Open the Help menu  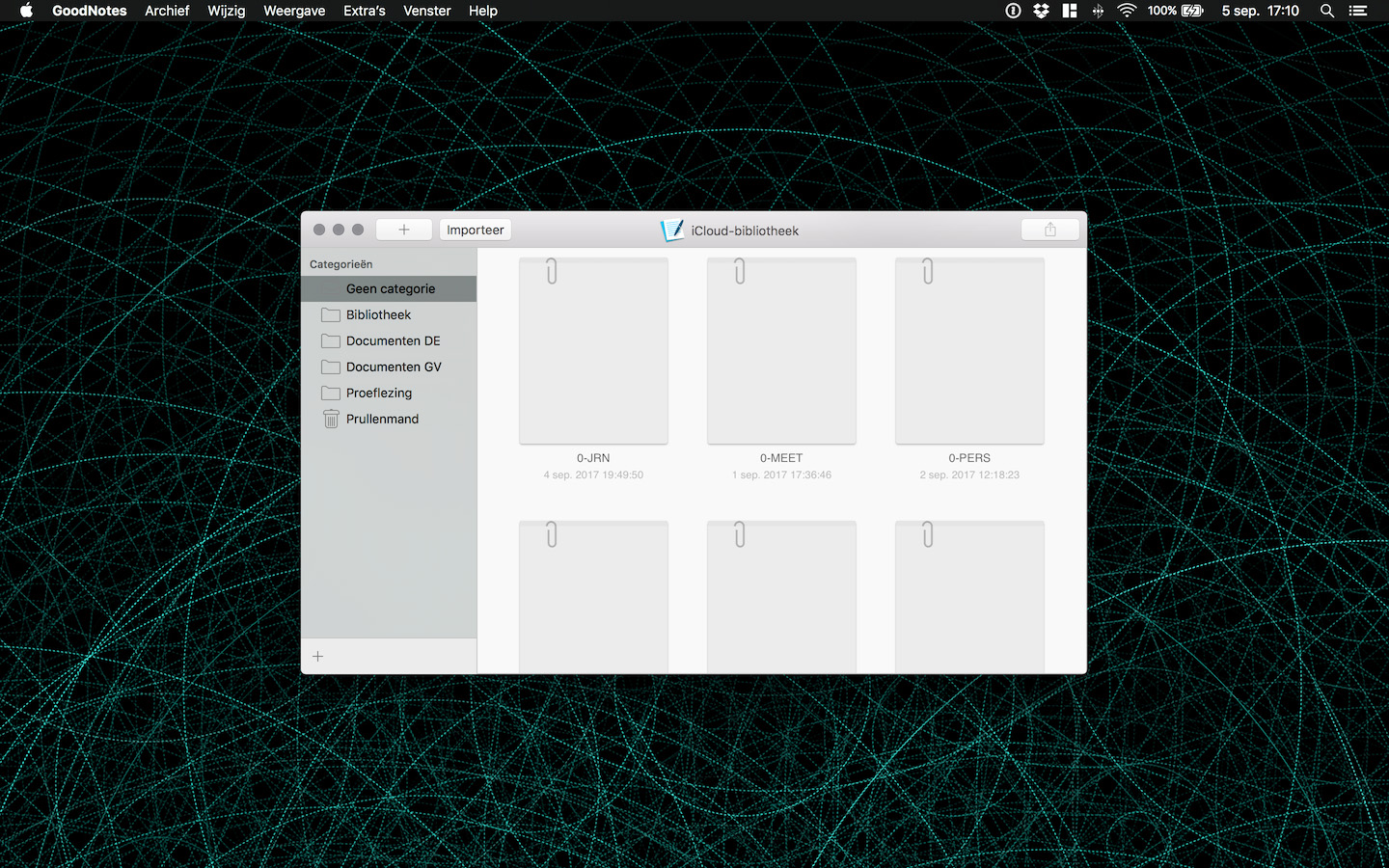483,11
